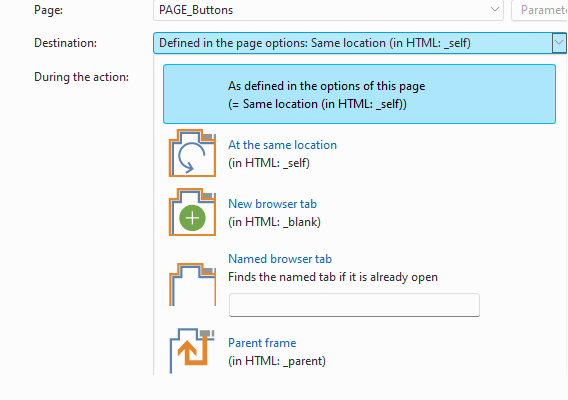The image size is (568, 400).
Task: Click the green plus New browser tab icon
Action: tap(192, 212)
